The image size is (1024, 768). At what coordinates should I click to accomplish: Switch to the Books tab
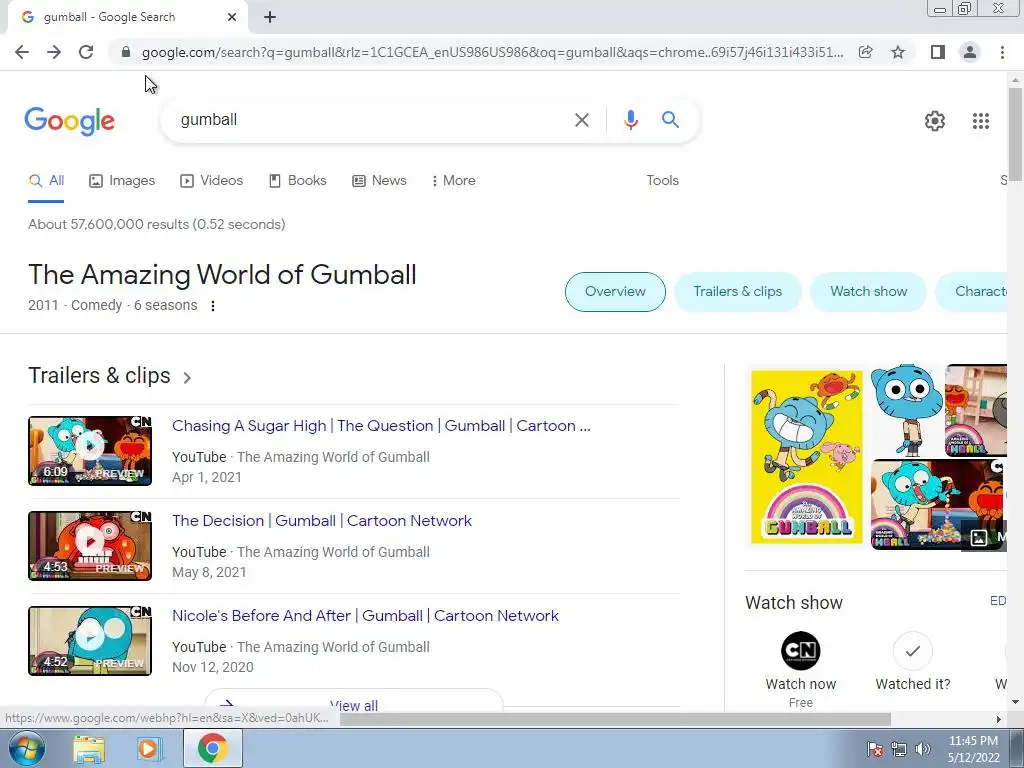pyautogui.click(x=298, y=181)
